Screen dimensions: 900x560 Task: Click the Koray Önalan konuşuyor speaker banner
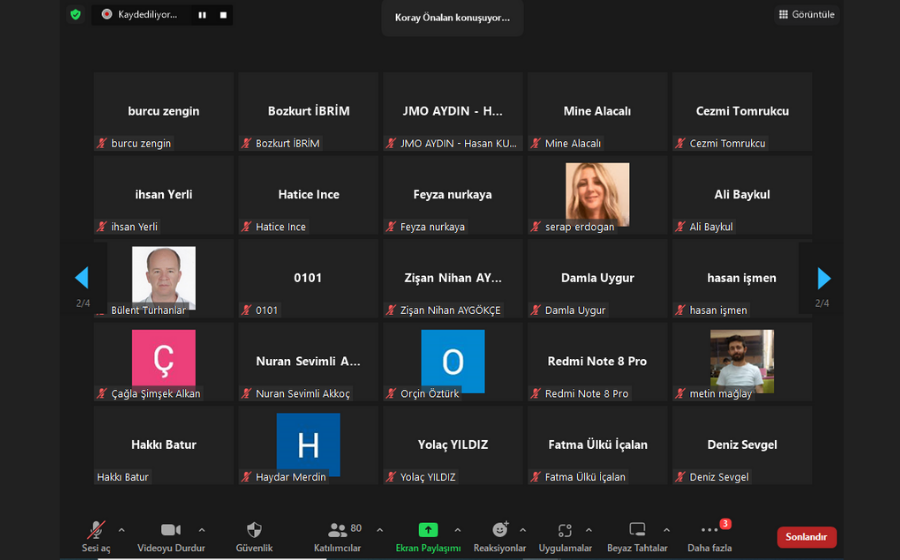452,18
